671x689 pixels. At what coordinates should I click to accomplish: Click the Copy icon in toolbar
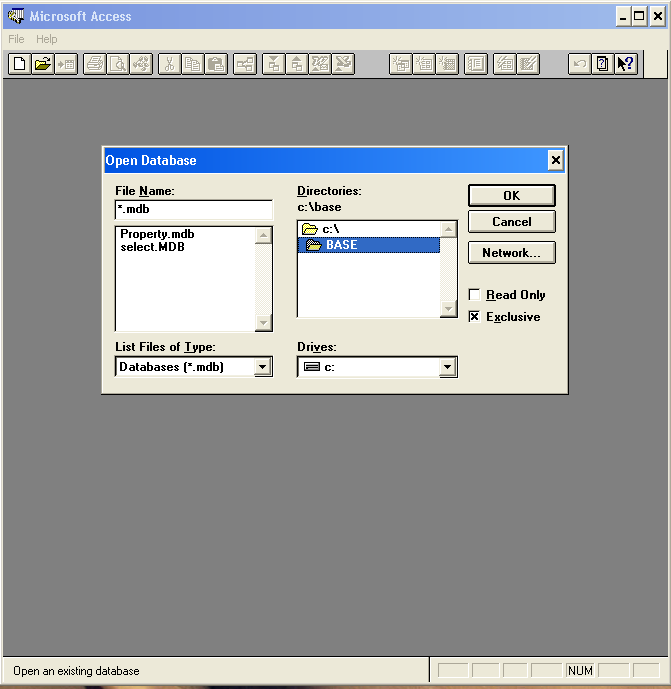pos(193,64)
